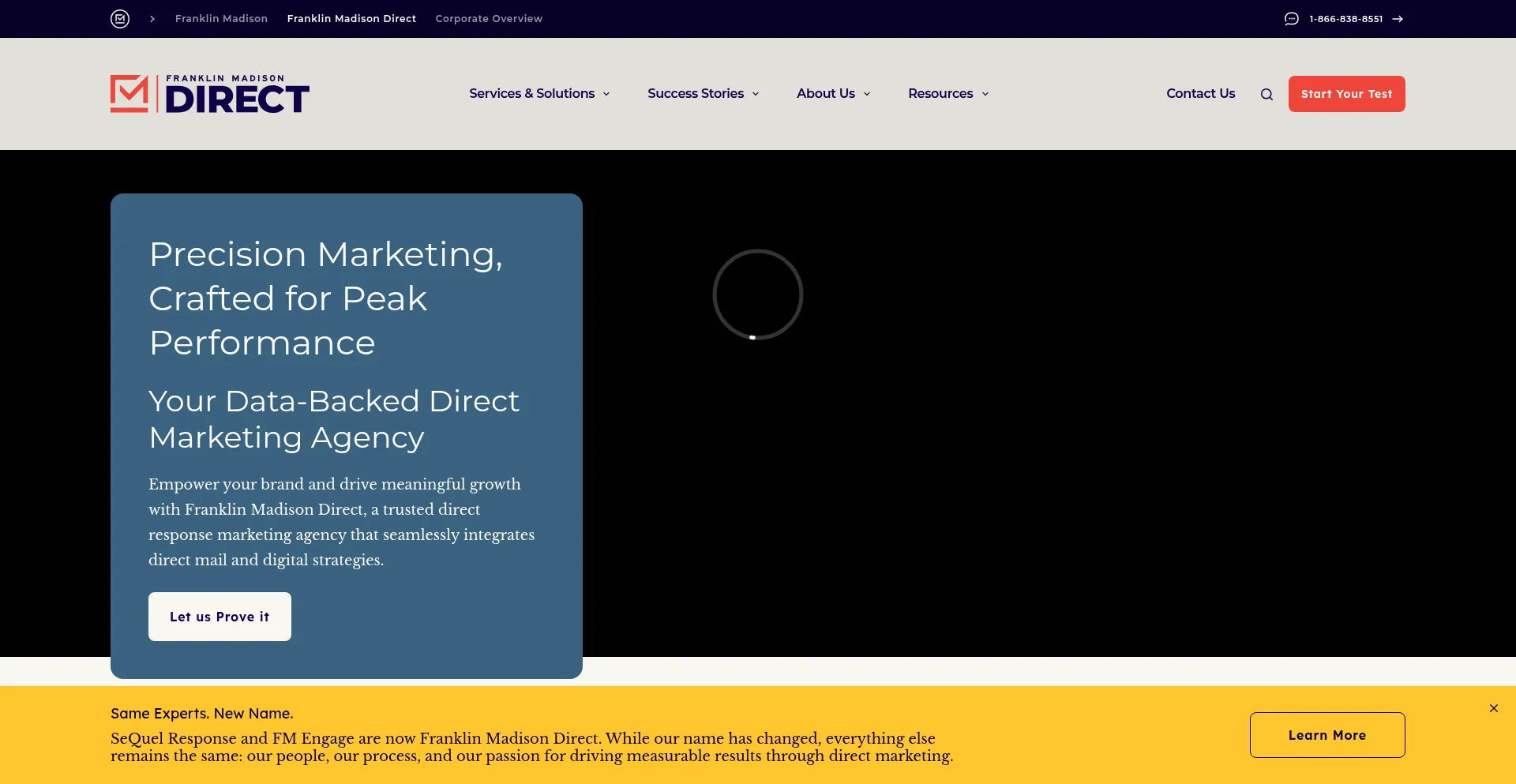
Task: Go home via Franklin Madison Direct logo
Action: click(x=210, y=94)
